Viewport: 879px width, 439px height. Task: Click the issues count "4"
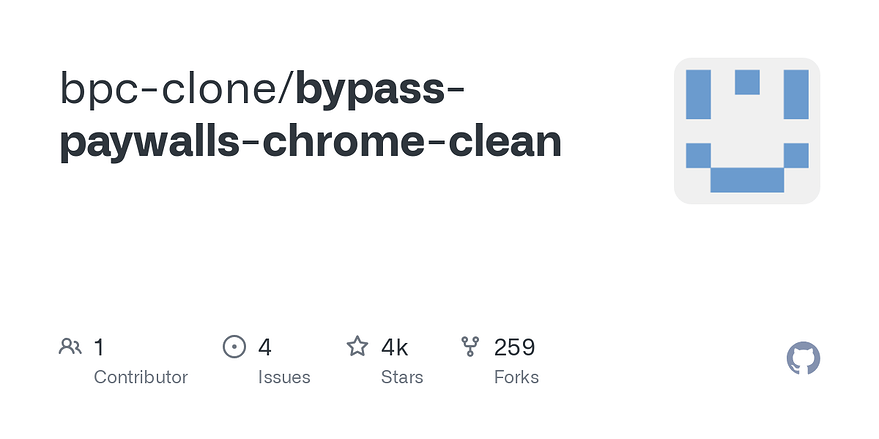click(x=265, y=347)
